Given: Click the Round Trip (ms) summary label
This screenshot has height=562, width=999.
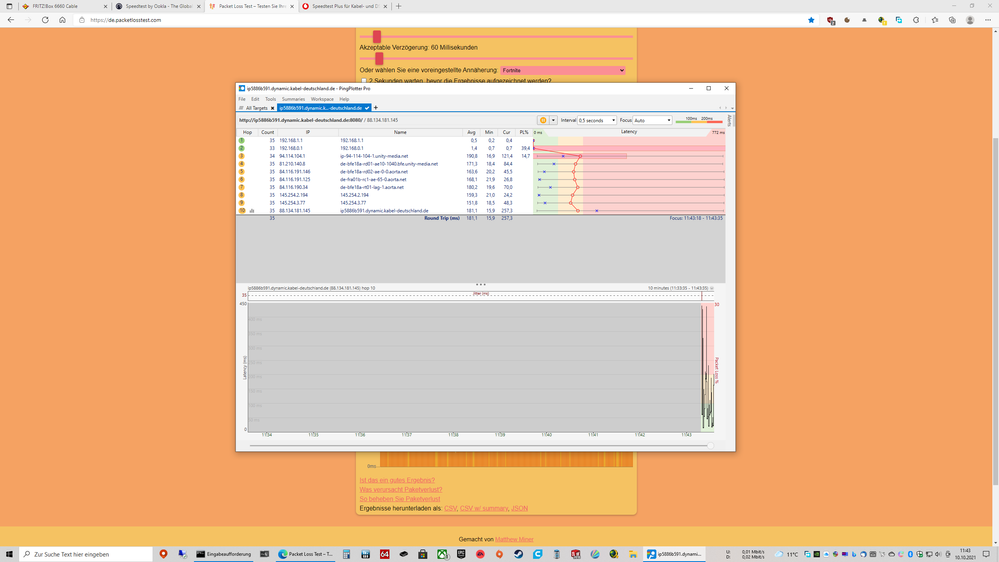Looking at the screenshot, I should tap(442, 218).
